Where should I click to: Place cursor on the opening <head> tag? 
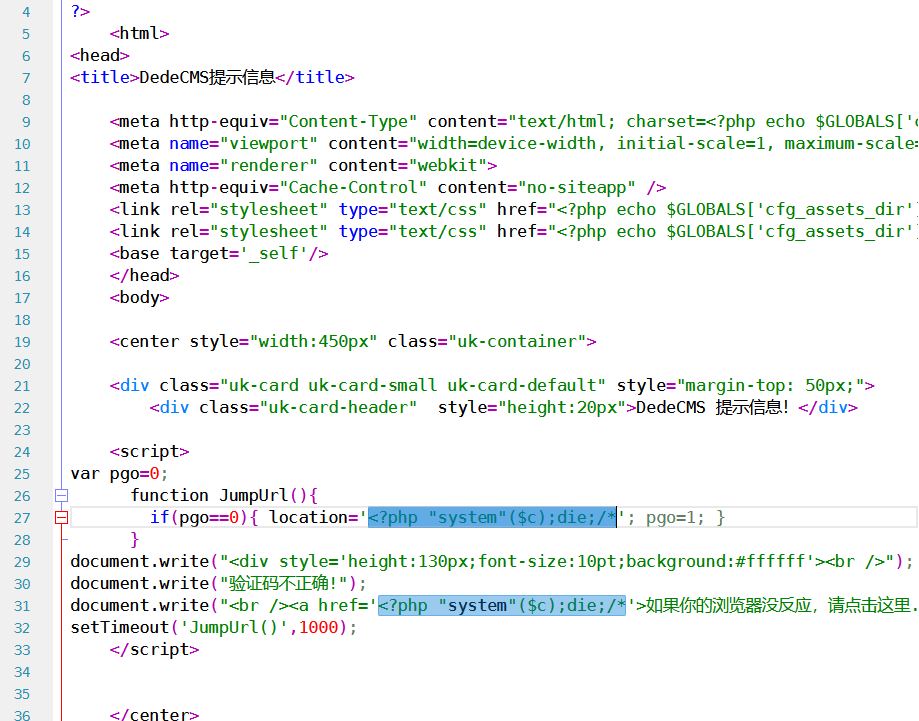[100, 55]
